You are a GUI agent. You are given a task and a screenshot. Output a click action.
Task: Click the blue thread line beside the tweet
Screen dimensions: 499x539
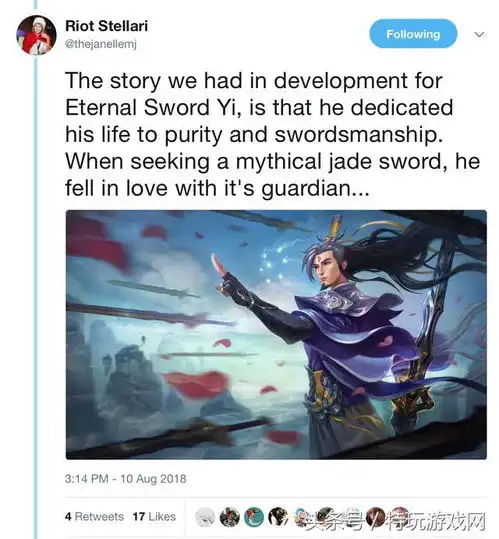click(36, 296)
